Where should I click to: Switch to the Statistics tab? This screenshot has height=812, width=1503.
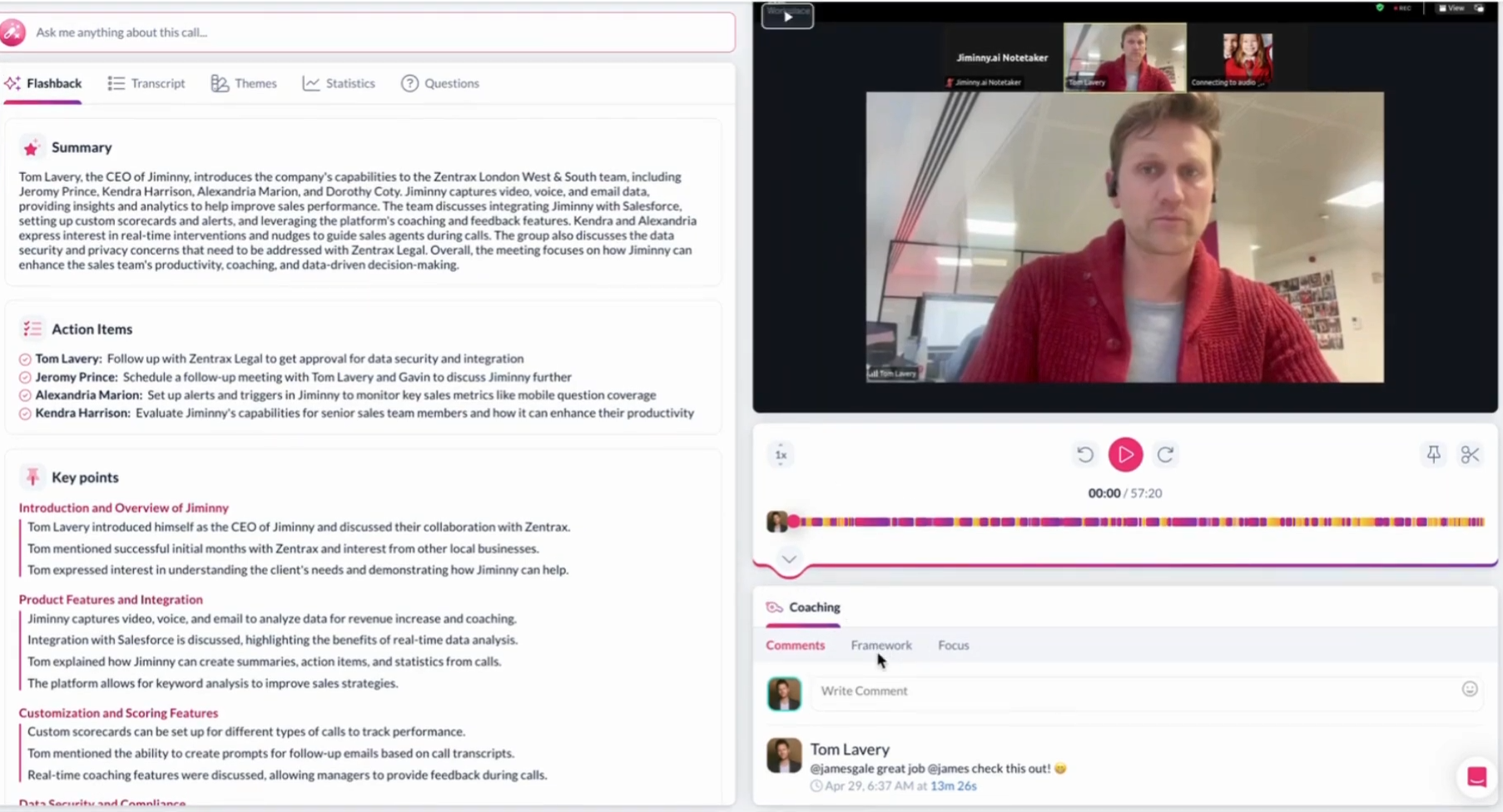click(339, 83)
